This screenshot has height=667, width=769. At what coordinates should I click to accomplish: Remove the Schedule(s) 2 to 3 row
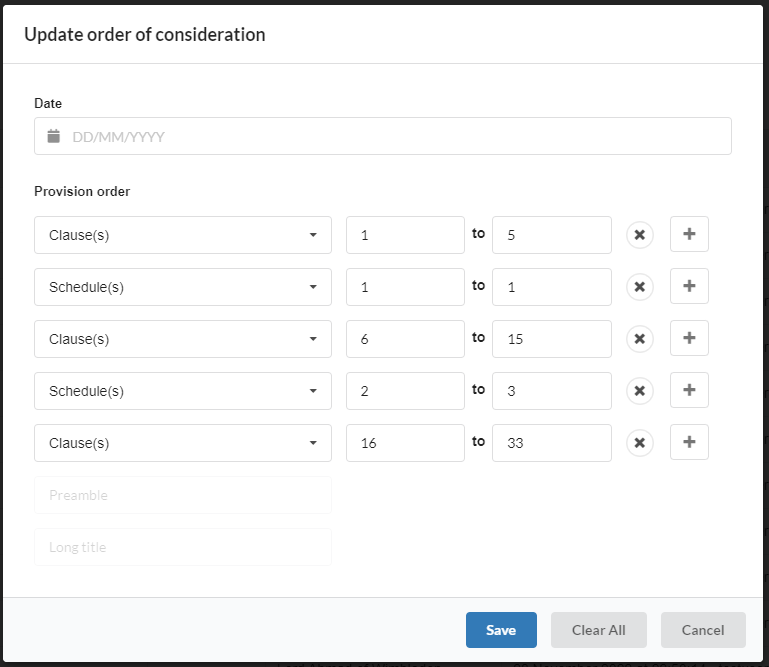point(640,391)
